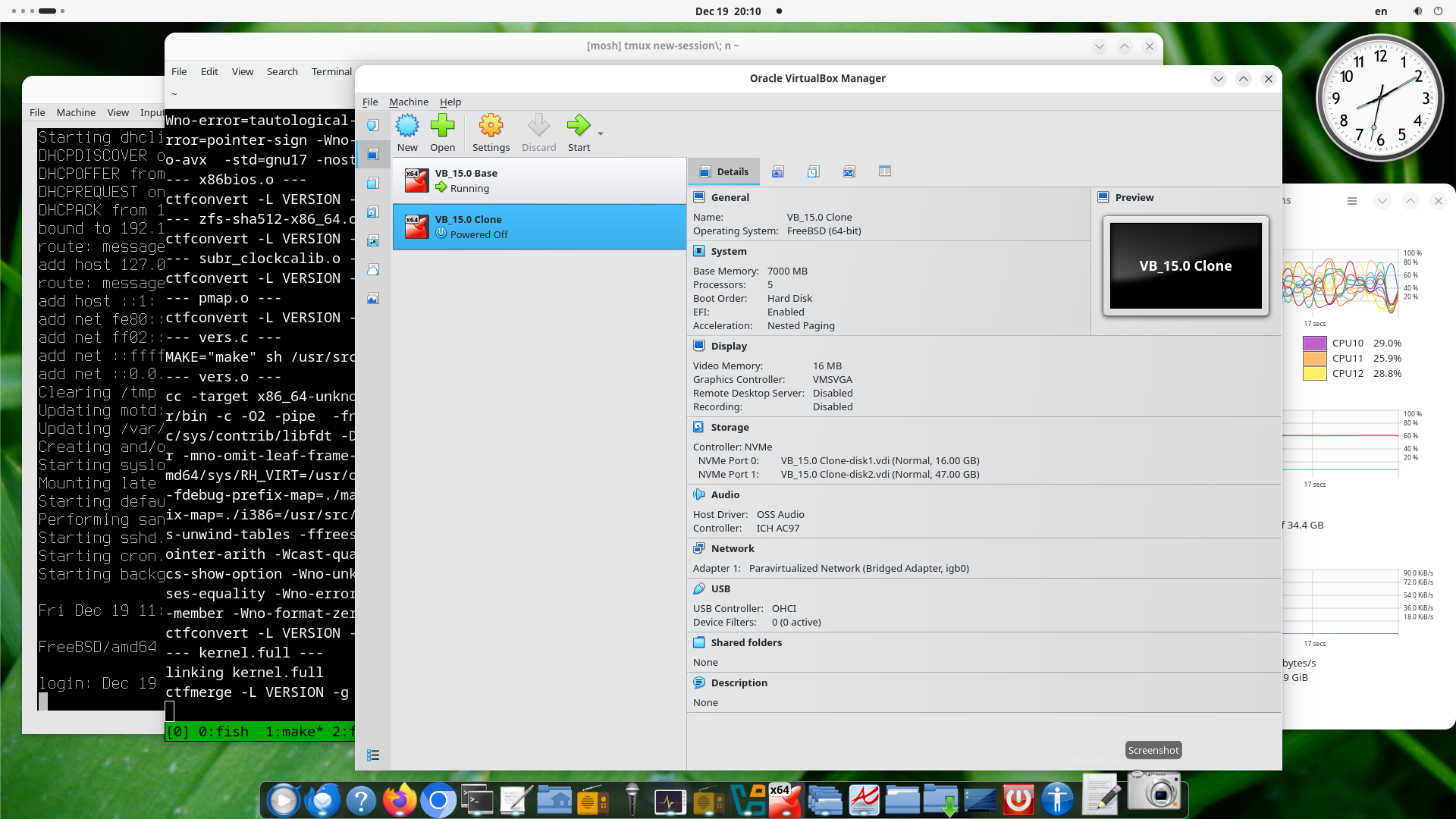Open the hamburger menu on the system monitor panel

coord(1352,200)
